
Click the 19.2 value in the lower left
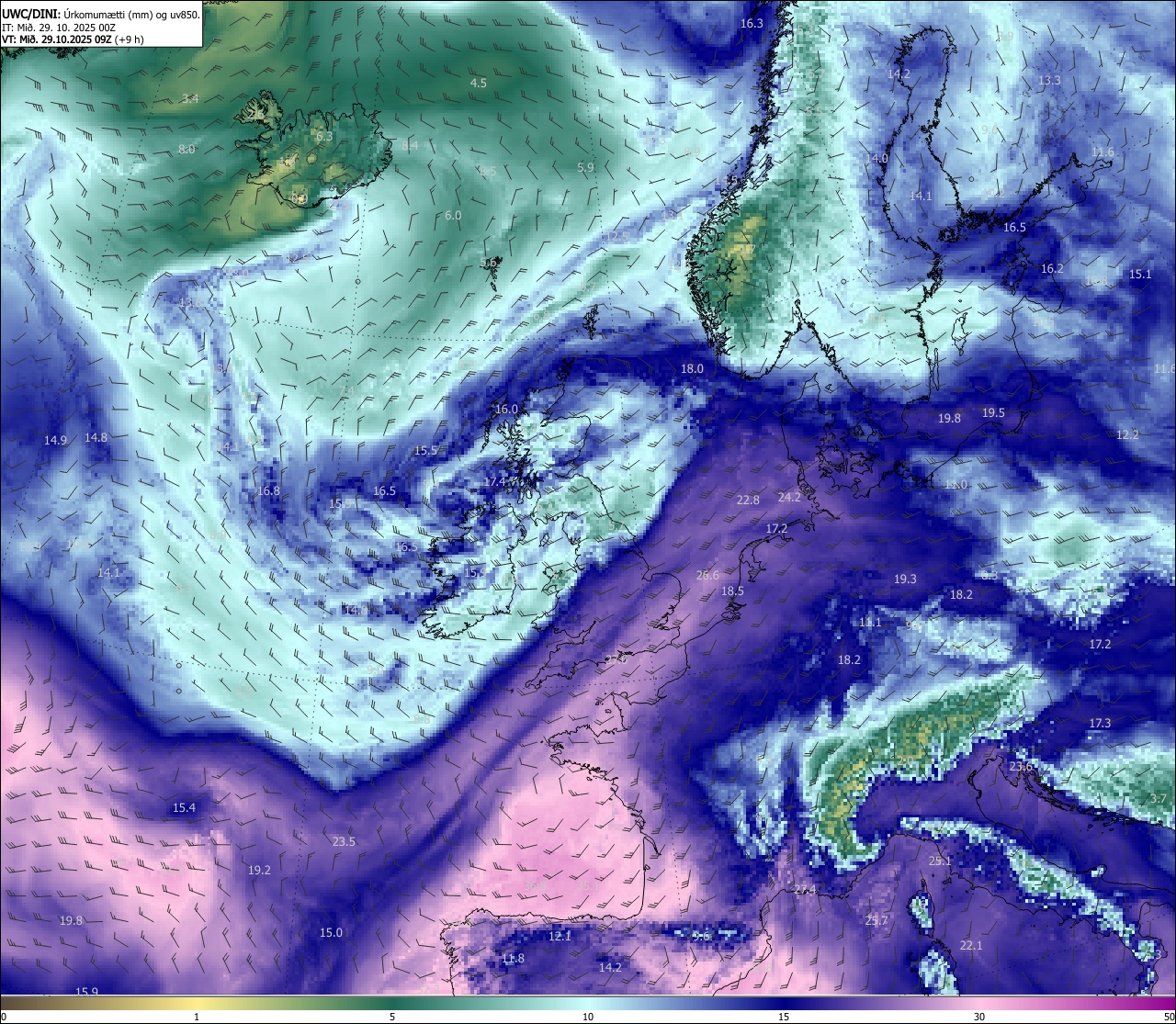[x=259, y=869]
